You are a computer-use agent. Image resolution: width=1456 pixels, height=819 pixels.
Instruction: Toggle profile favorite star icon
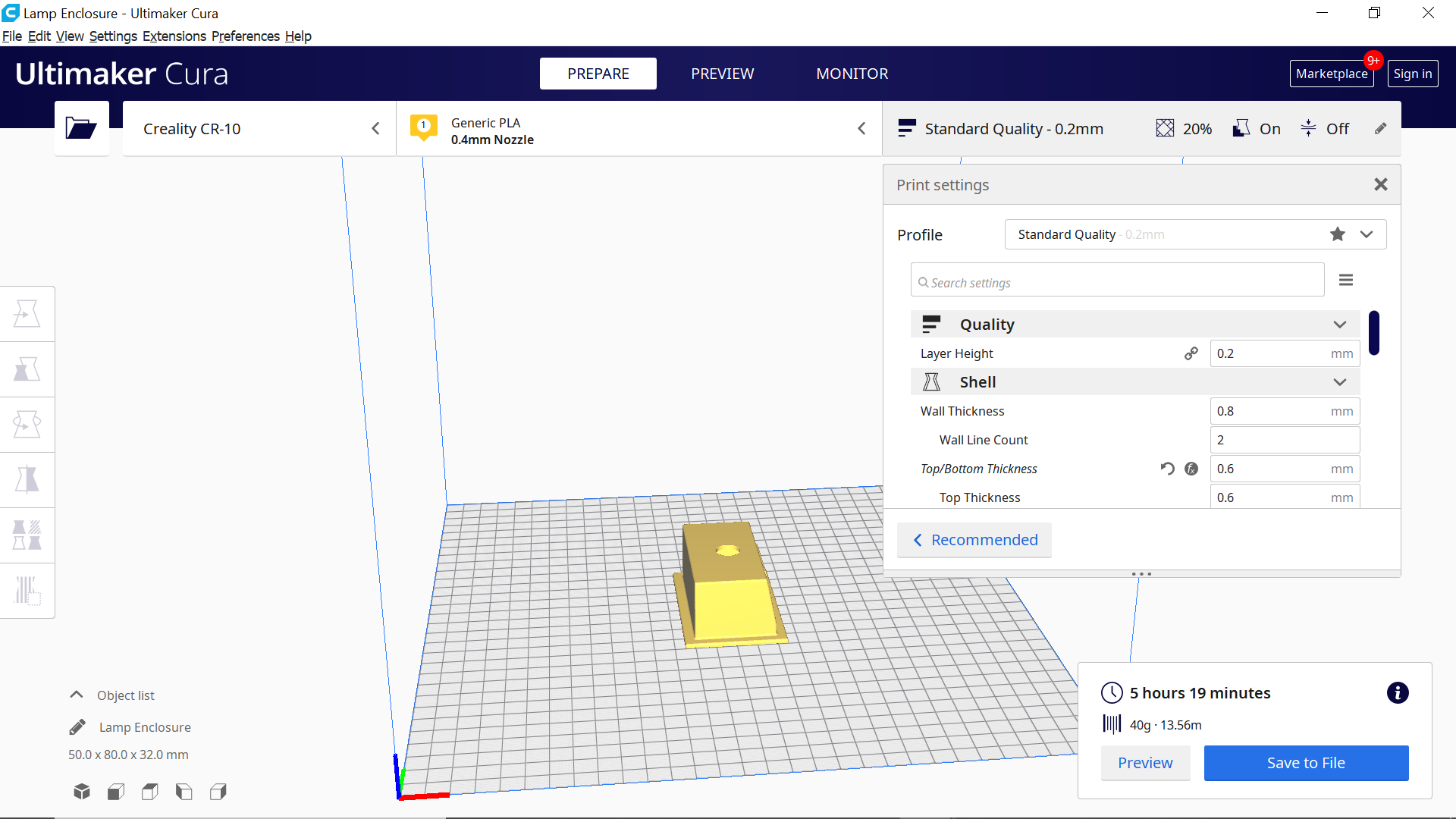click(1338, 234)
